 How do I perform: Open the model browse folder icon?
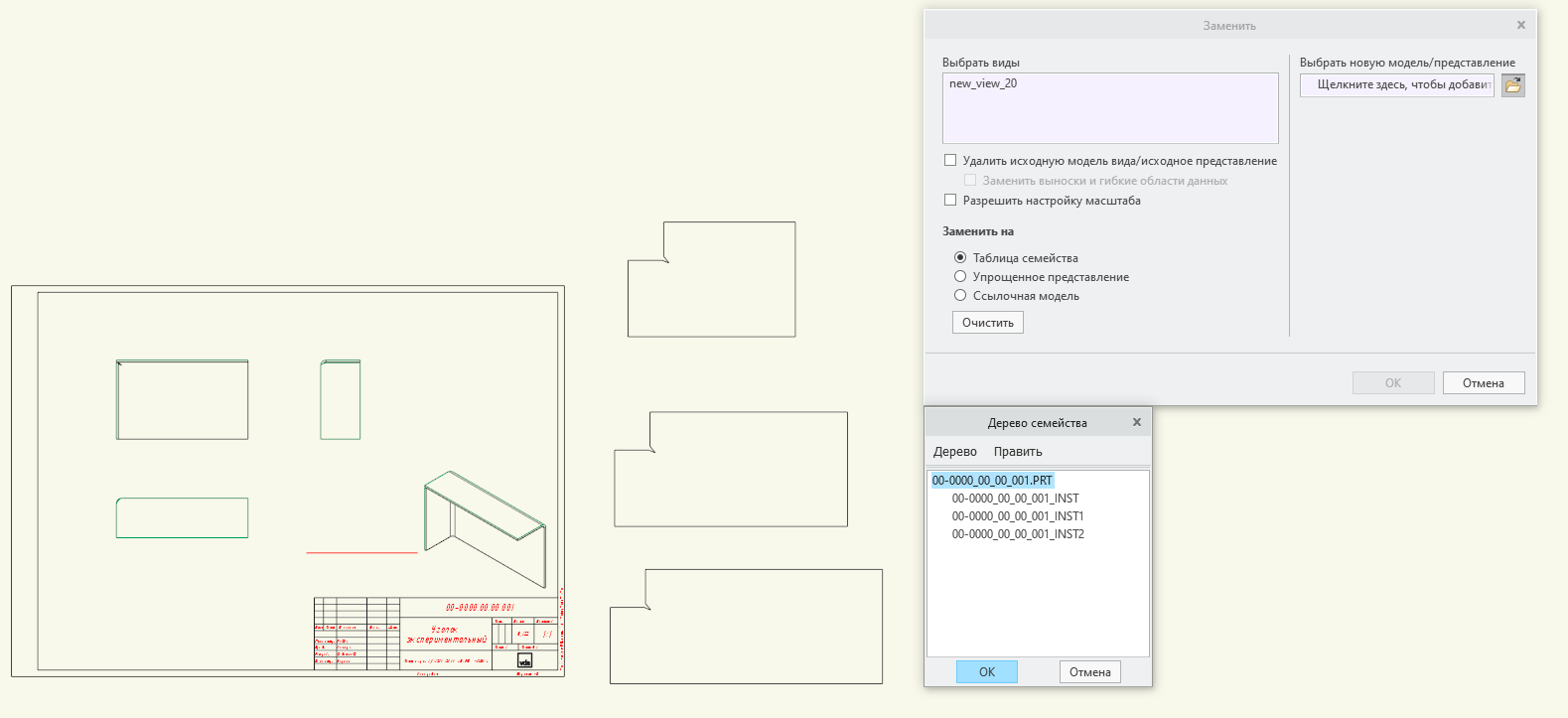(x=1512, y=85)
